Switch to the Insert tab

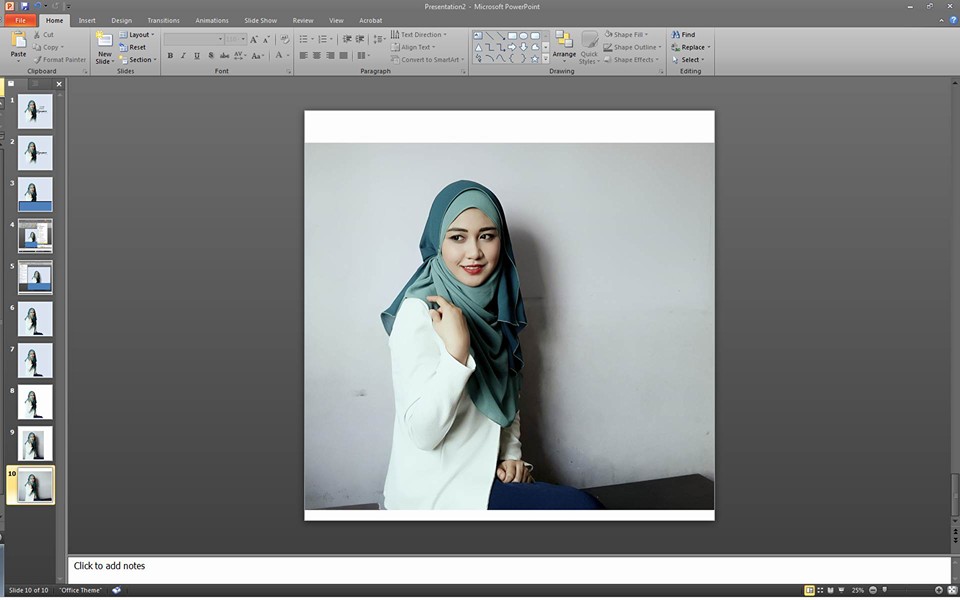(87, 20)
